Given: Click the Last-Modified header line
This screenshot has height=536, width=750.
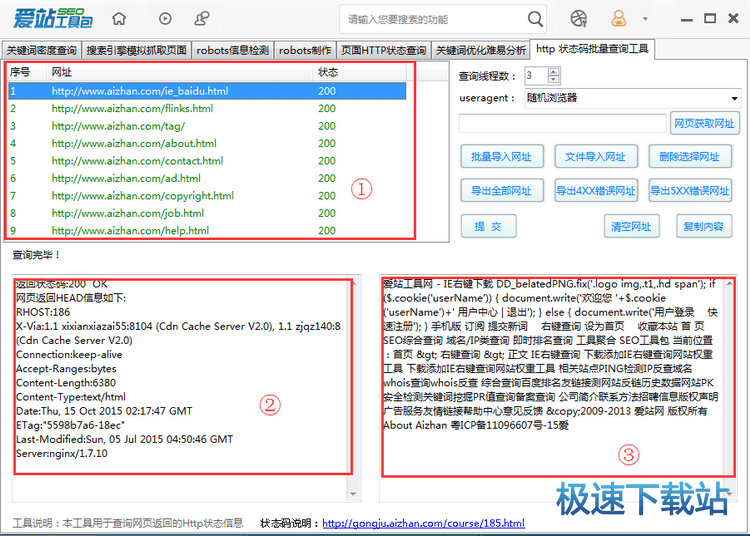Looking at the screenshot, I should [124, 439].
